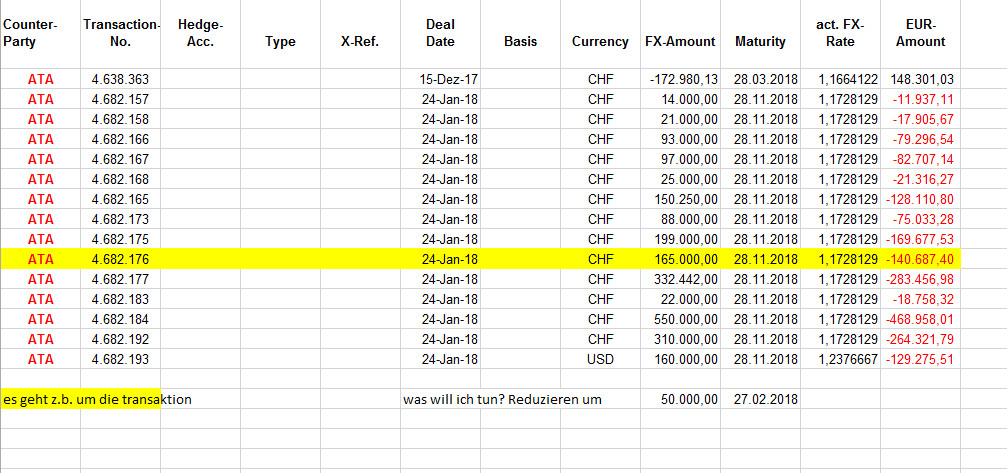The height and width of the screenshot is (473, 1007).
Task: Select the EUR-Amount header cell
Action: (x=920, y=33)
